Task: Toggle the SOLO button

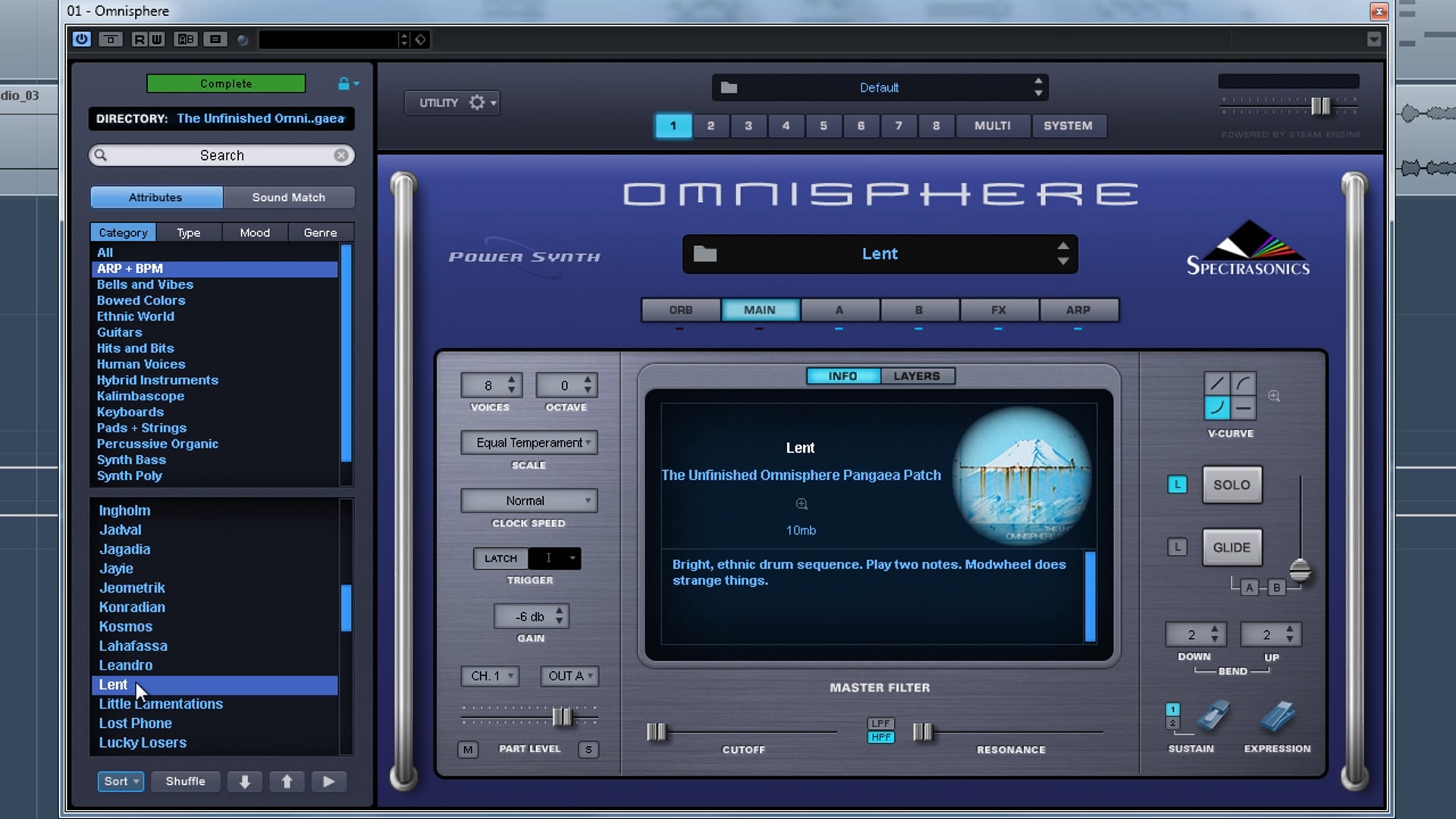Action: [x=1232, y=485]
